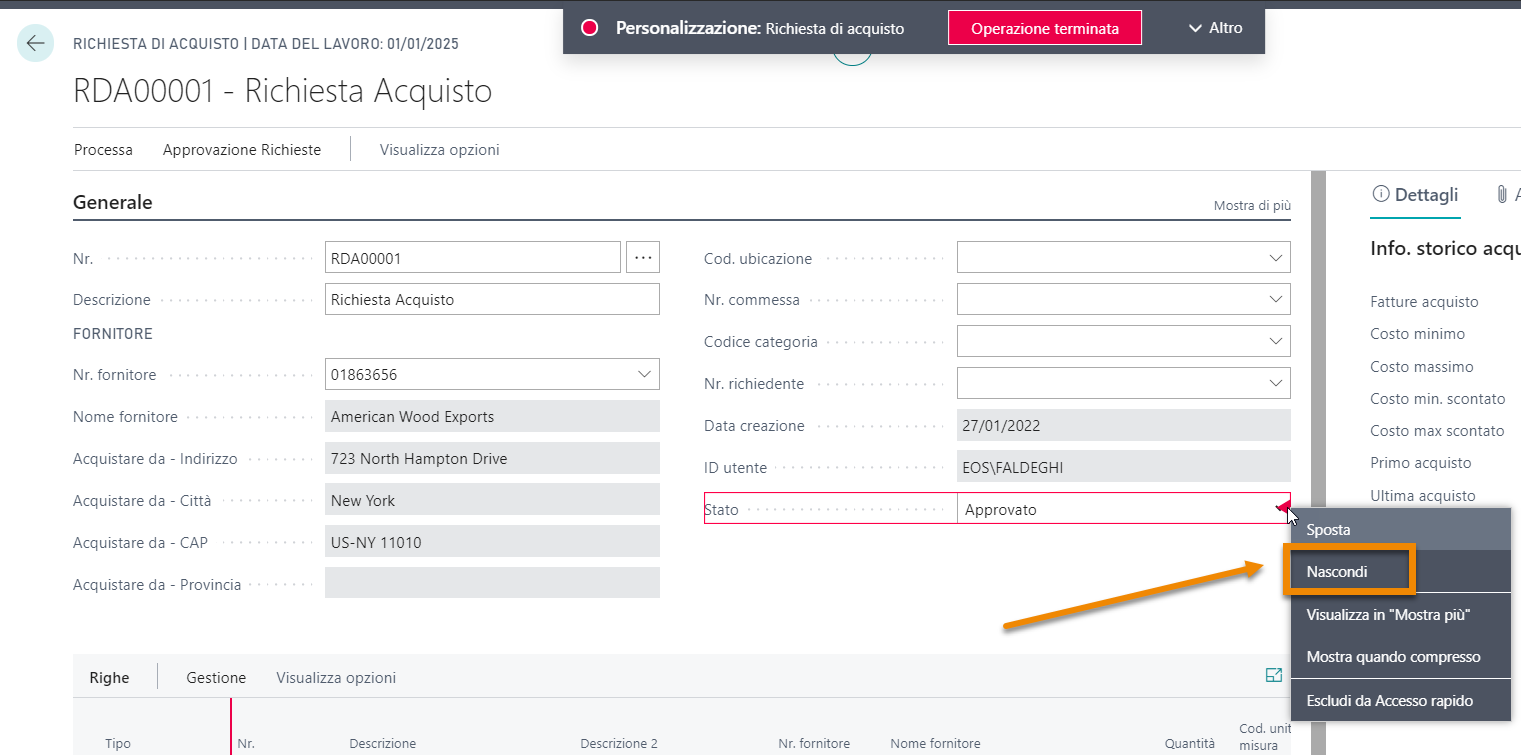The image size is (1521, 755).
Task: Choose Sposta in the context menu
Action: [1328, 529]
